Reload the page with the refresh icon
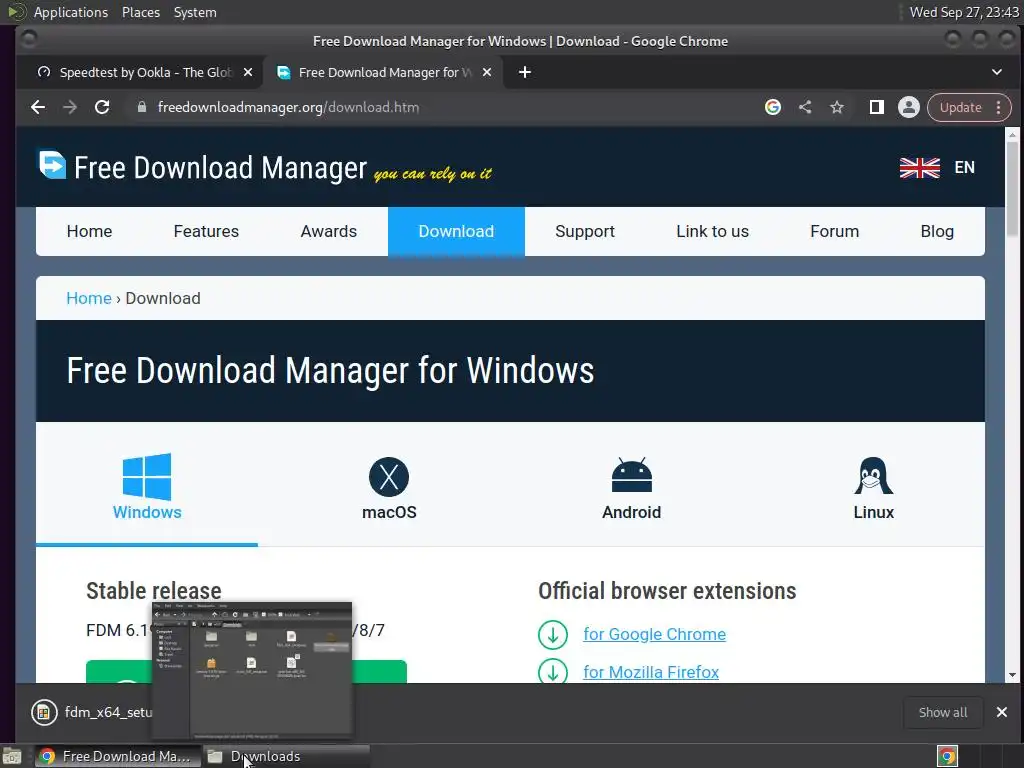 [x=102, y=107]
